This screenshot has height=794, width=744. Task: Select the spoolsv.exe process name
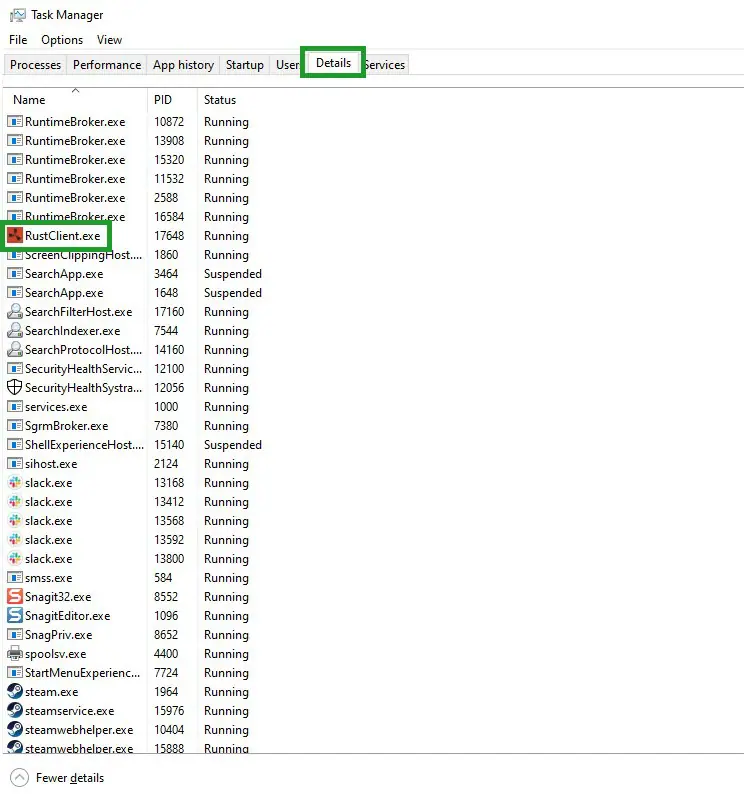coord(56,654)
